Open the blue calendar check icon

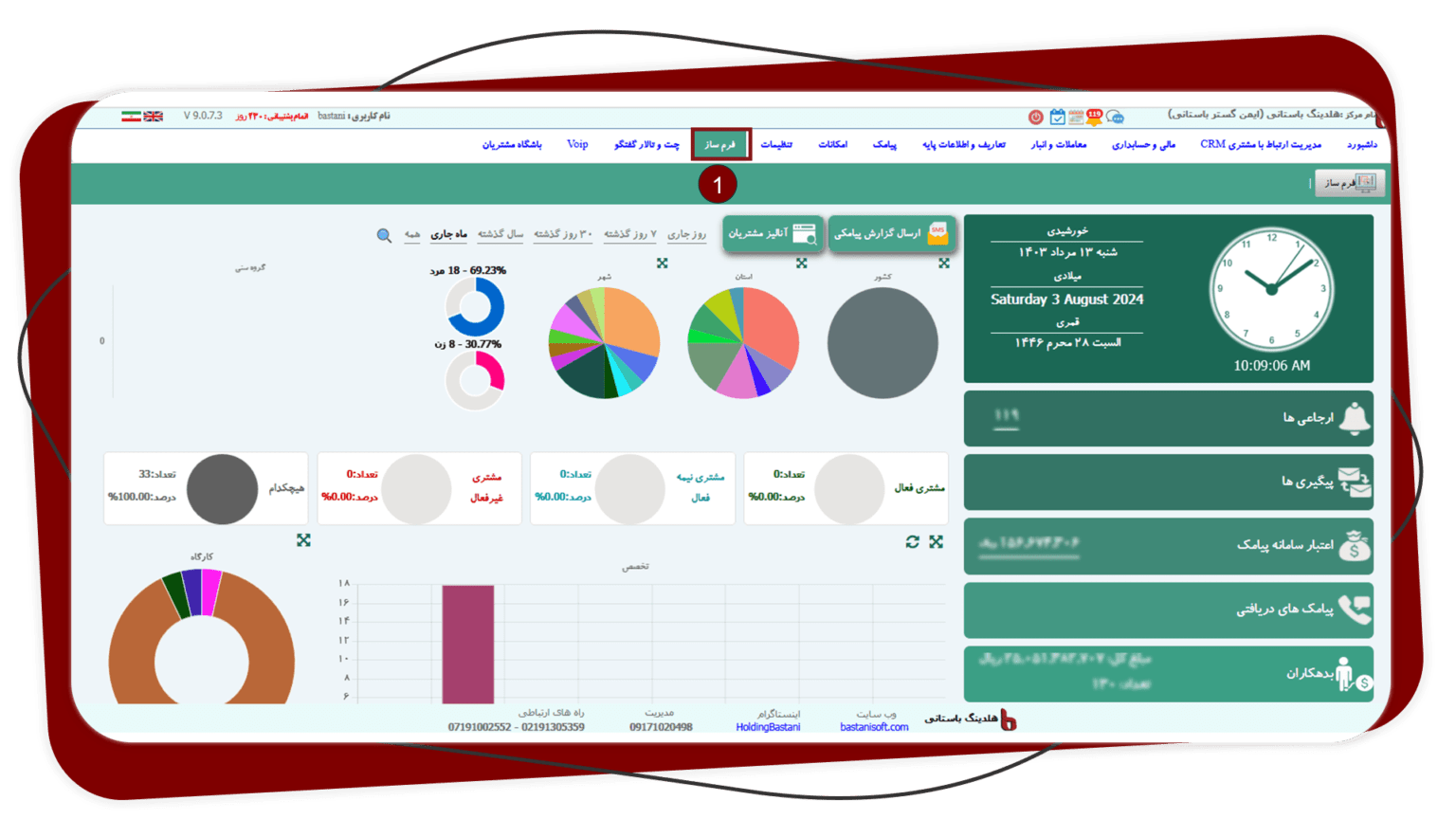(x=1057, y=117)
